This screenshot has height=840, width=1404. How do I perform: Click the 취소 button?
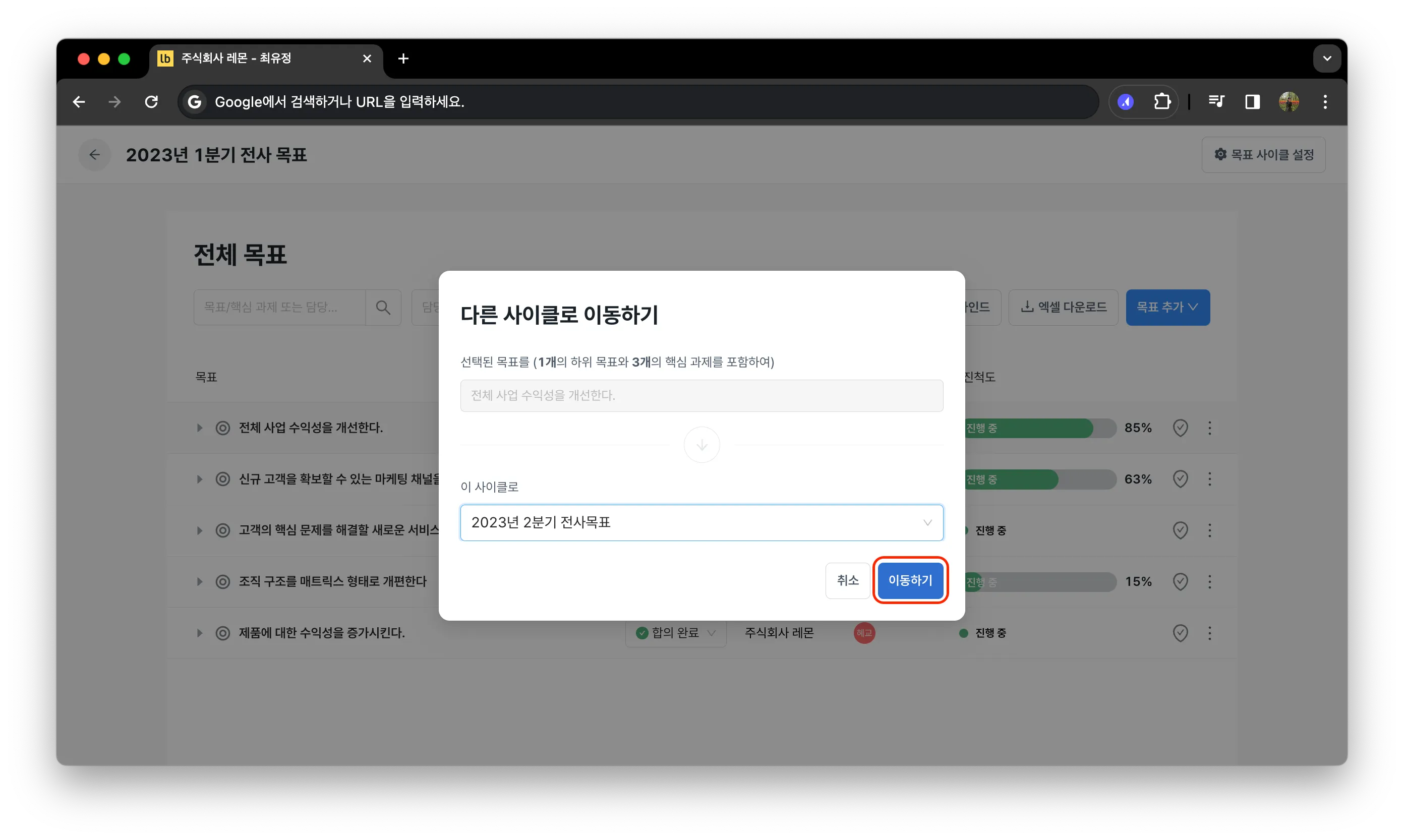(848, 580)
